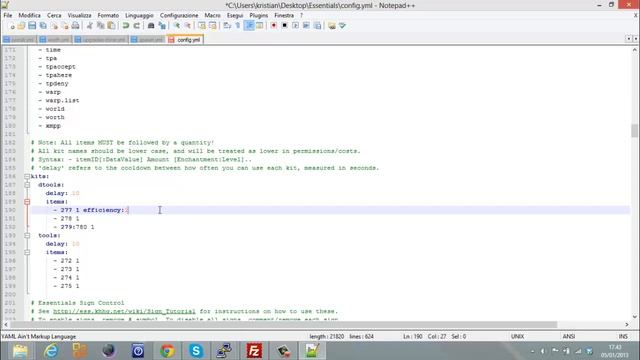The width and height of the screenshot is (640, 360).
Task: Open the Esegui menu
Action: [x=235, y=15]
